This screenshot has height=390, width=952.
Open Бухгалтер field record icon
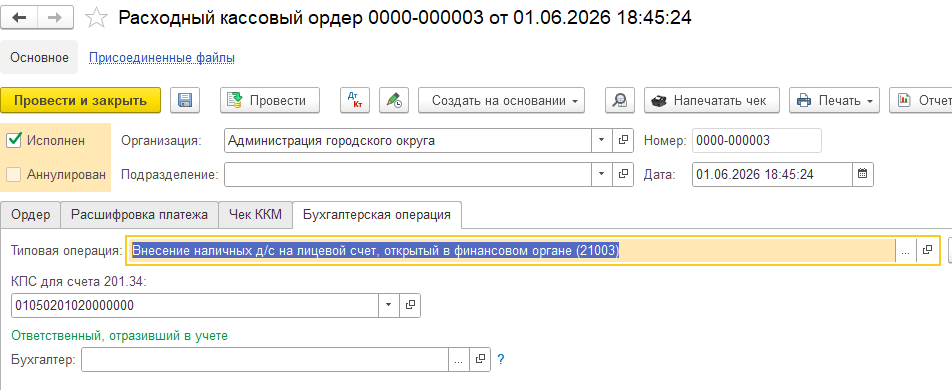pyautogui.click(x=480, y=360)
